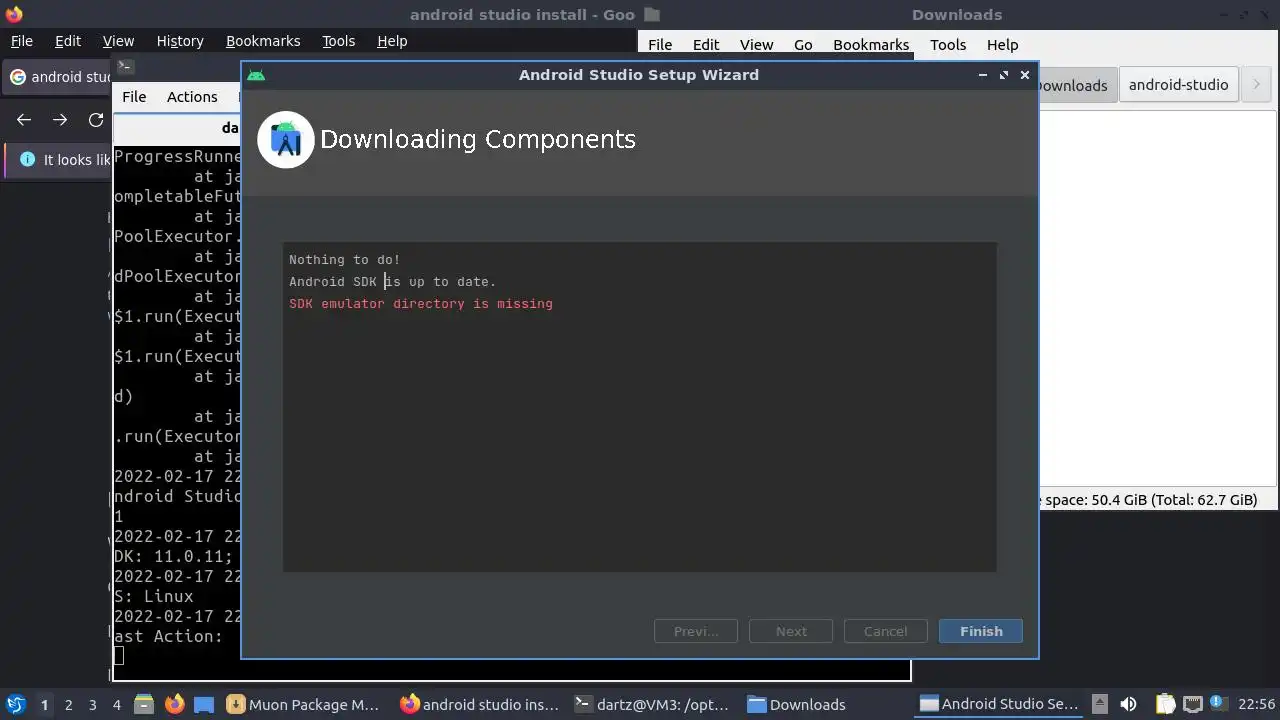Click the Android Studio logo in wizard header

coord(286,139)
